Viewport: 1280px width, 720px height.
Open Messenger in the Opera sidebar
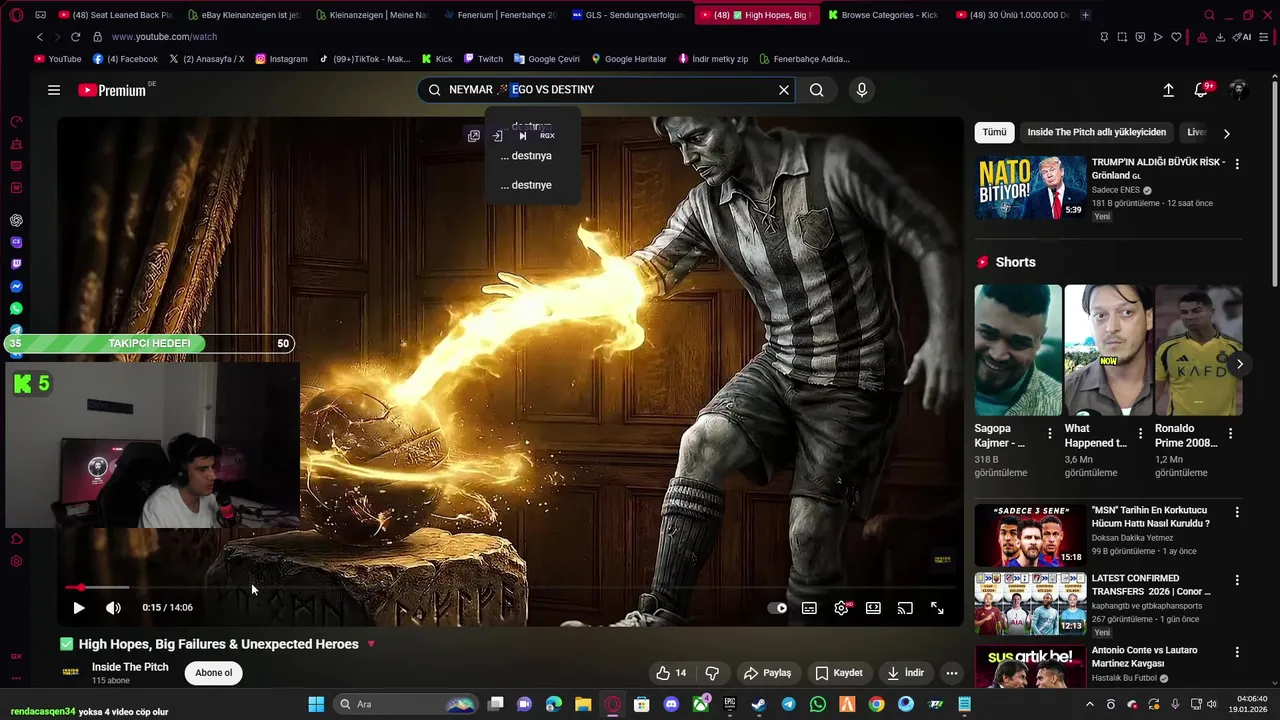point(16,287)
